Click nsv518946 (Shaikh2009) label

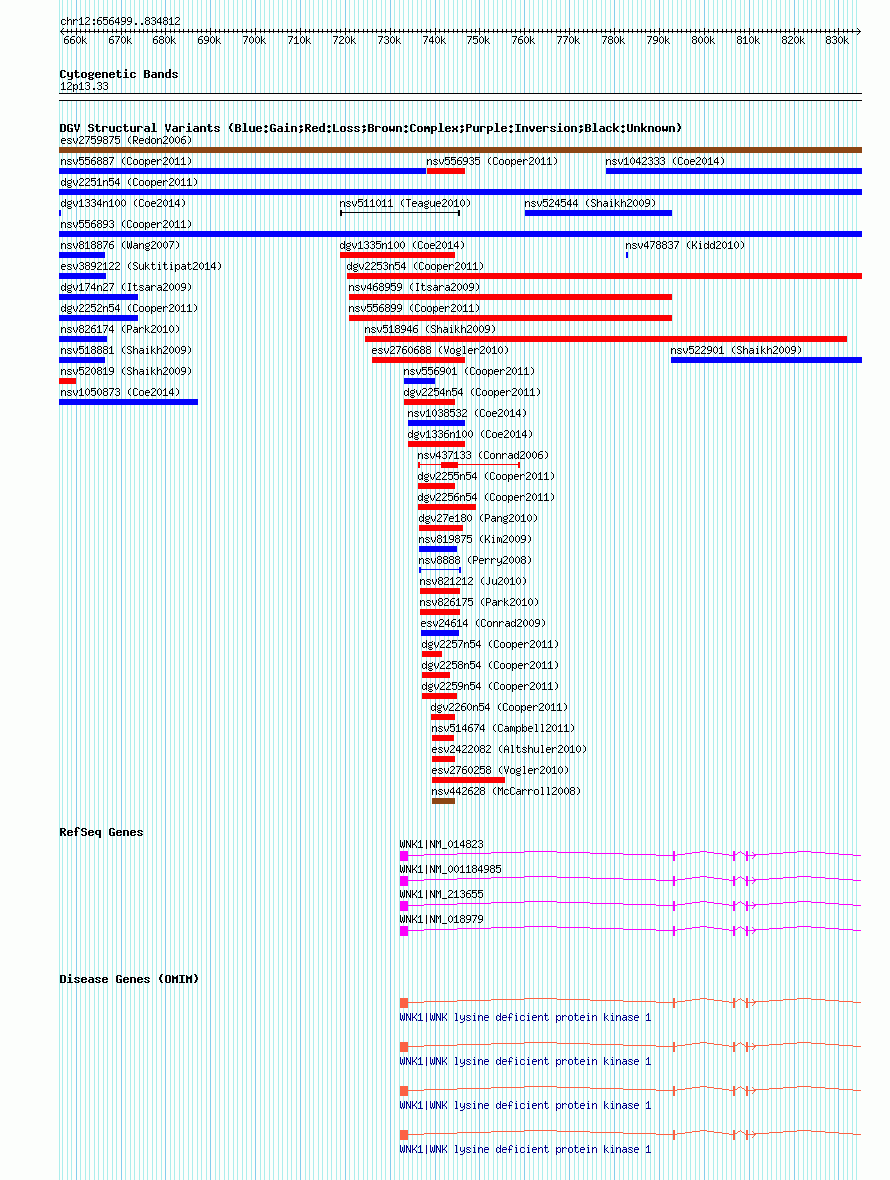(430, 330)
